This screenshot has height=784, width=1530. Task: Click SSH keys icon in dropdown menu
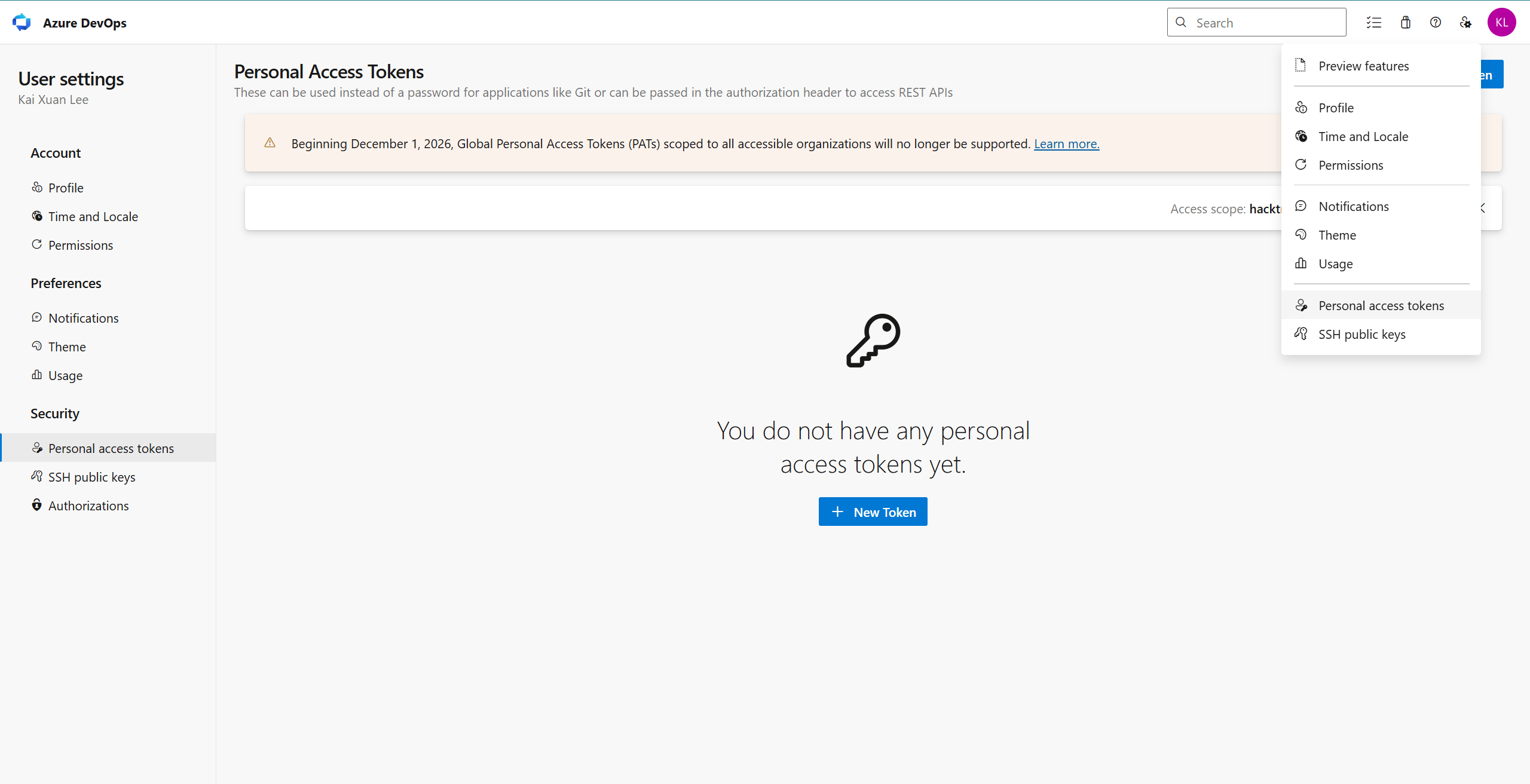[1300, 333]
